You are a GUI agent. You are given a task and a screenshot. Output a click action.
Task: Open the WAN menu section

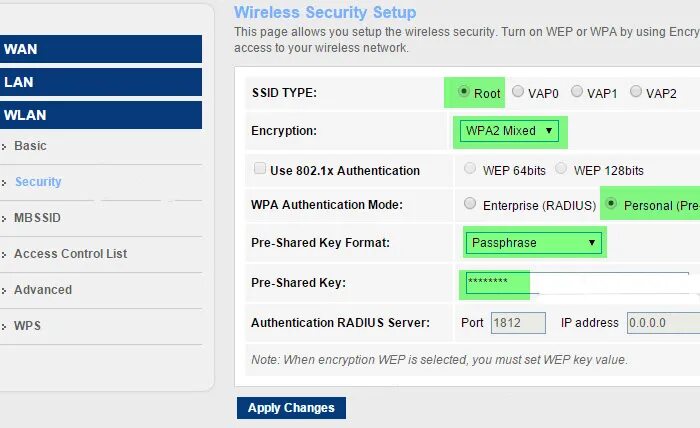101,49
